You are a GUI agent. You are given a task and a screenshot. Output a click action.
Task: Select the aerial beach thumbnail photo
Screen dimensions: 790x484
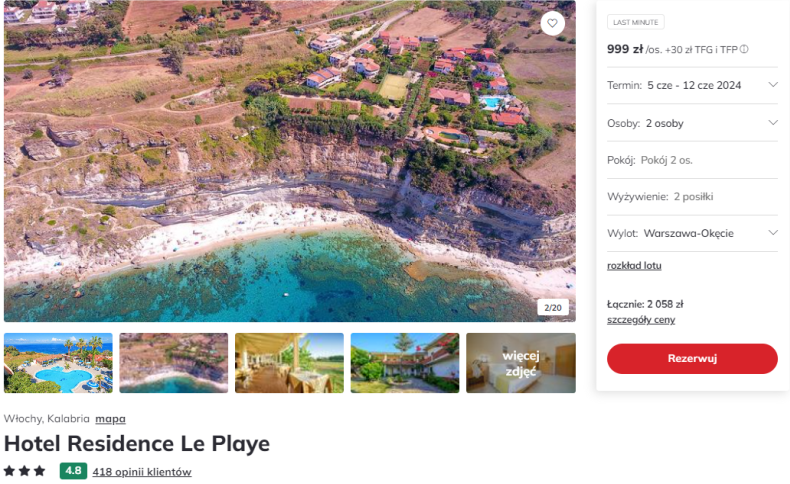coord(174,363)
